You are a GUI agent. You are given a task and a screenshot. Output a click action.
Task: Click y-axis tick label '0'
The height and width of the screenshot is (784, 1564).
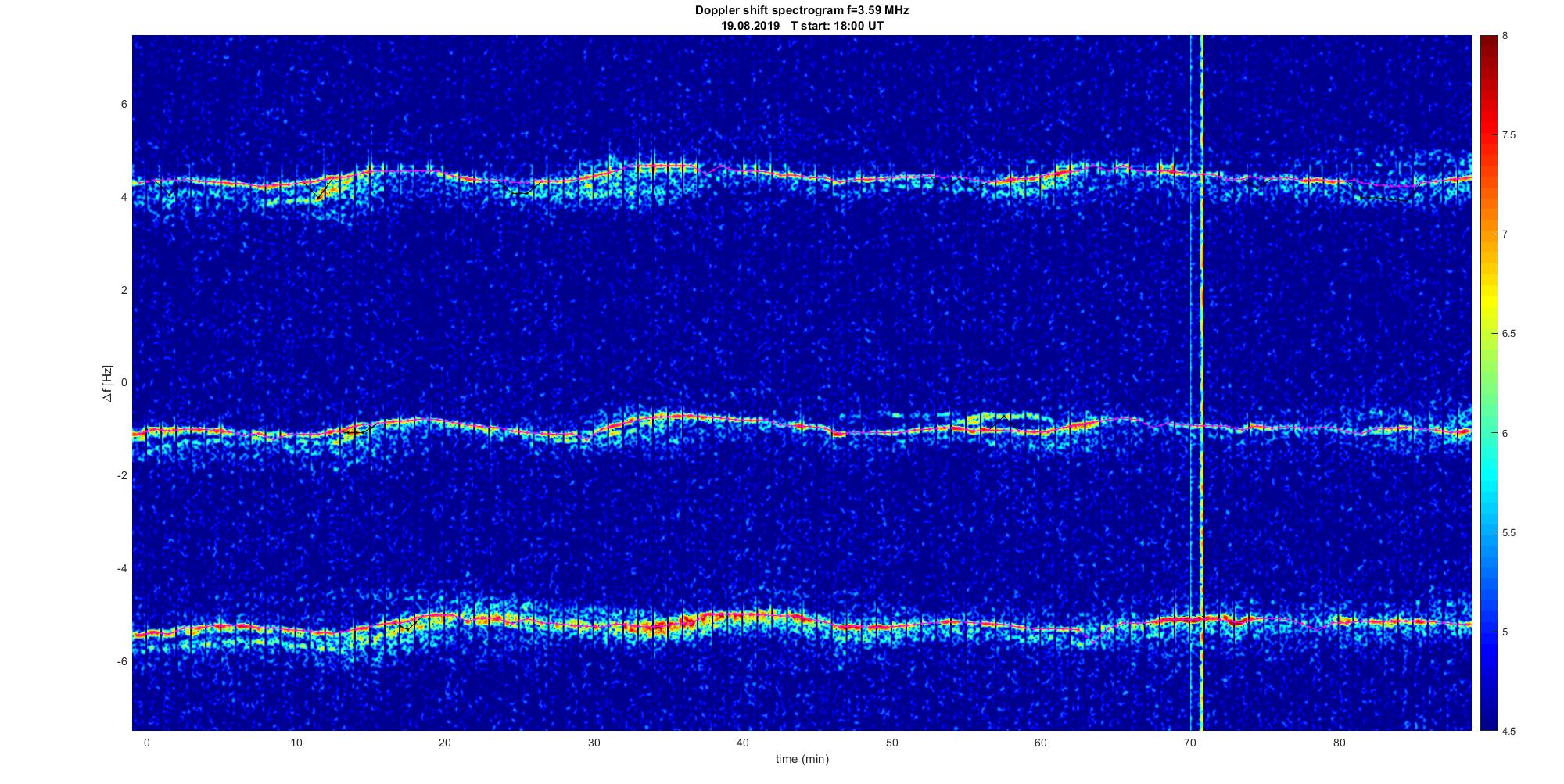tap(124, 383)
